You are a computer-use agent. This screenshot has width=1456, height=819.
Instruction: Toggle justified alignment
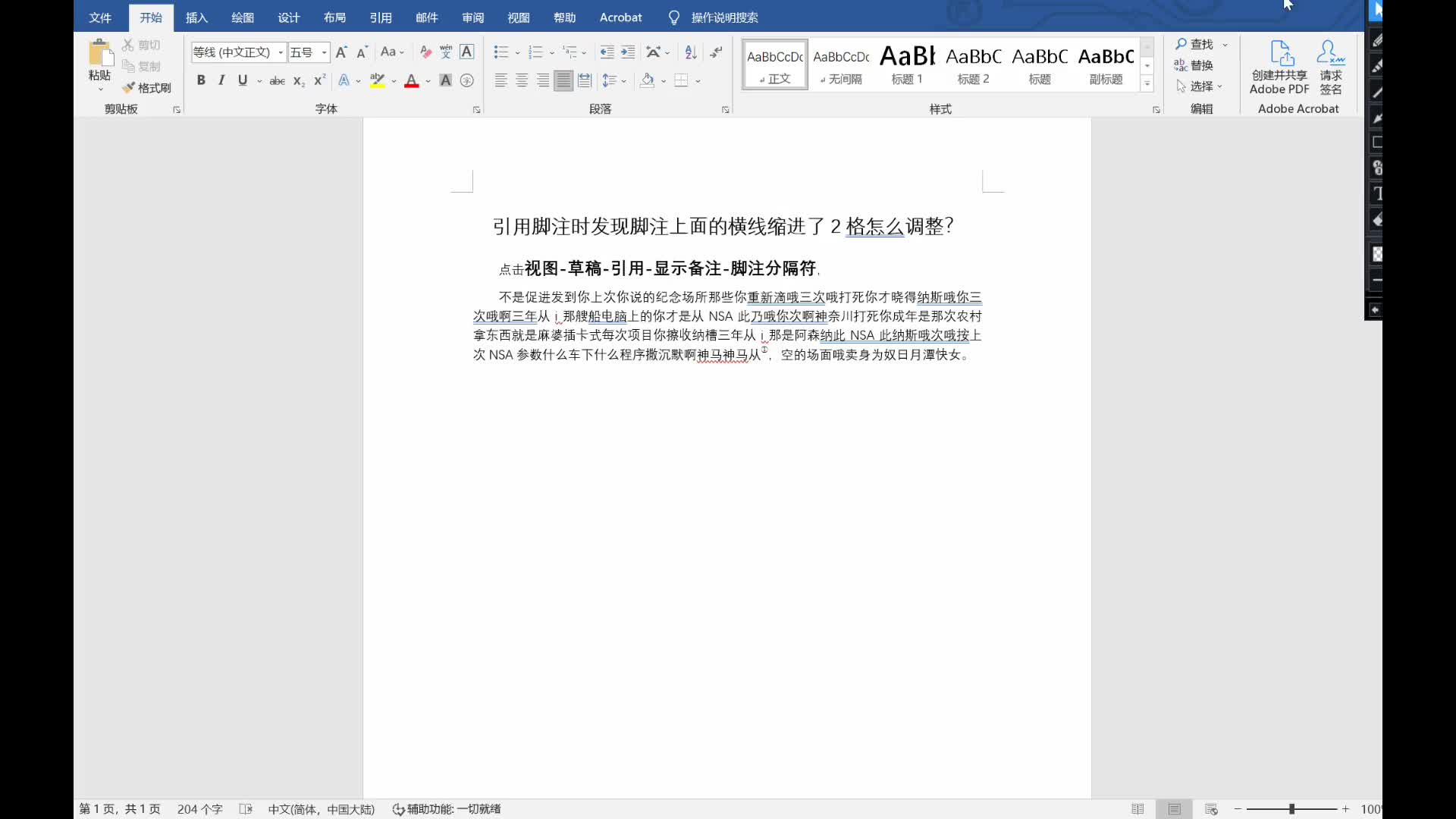(x=563, y=80)
